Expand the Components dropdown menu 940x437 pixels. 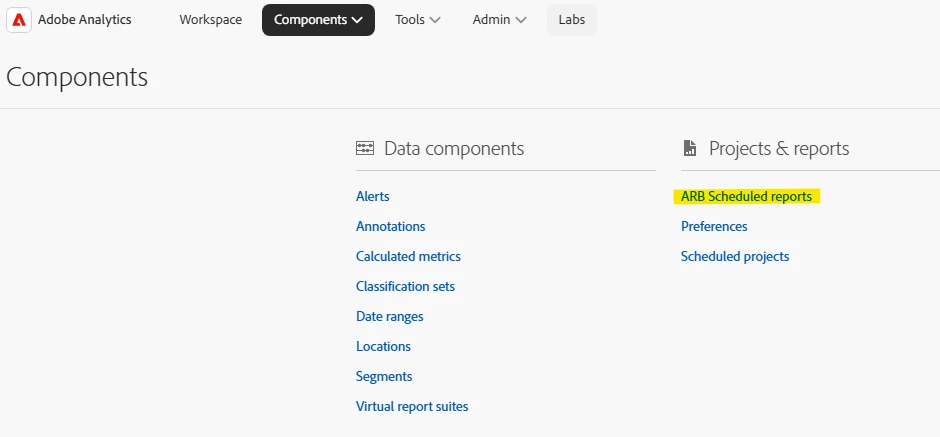[x=318, y=20]
